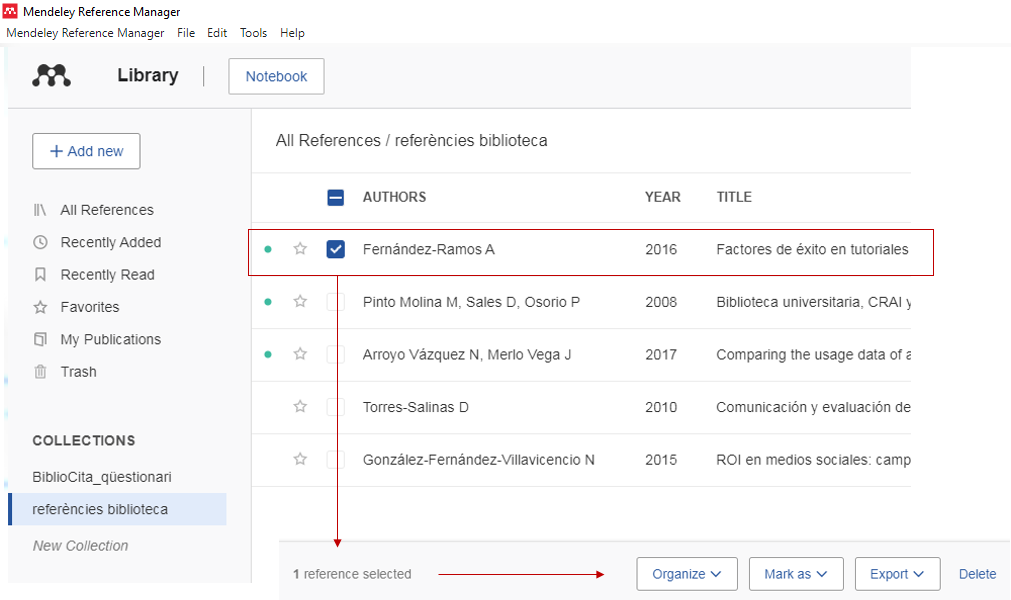Screen dimensions: 1011x600
Task: Select the referències biblioteca collection
Action: click(117, 509)
